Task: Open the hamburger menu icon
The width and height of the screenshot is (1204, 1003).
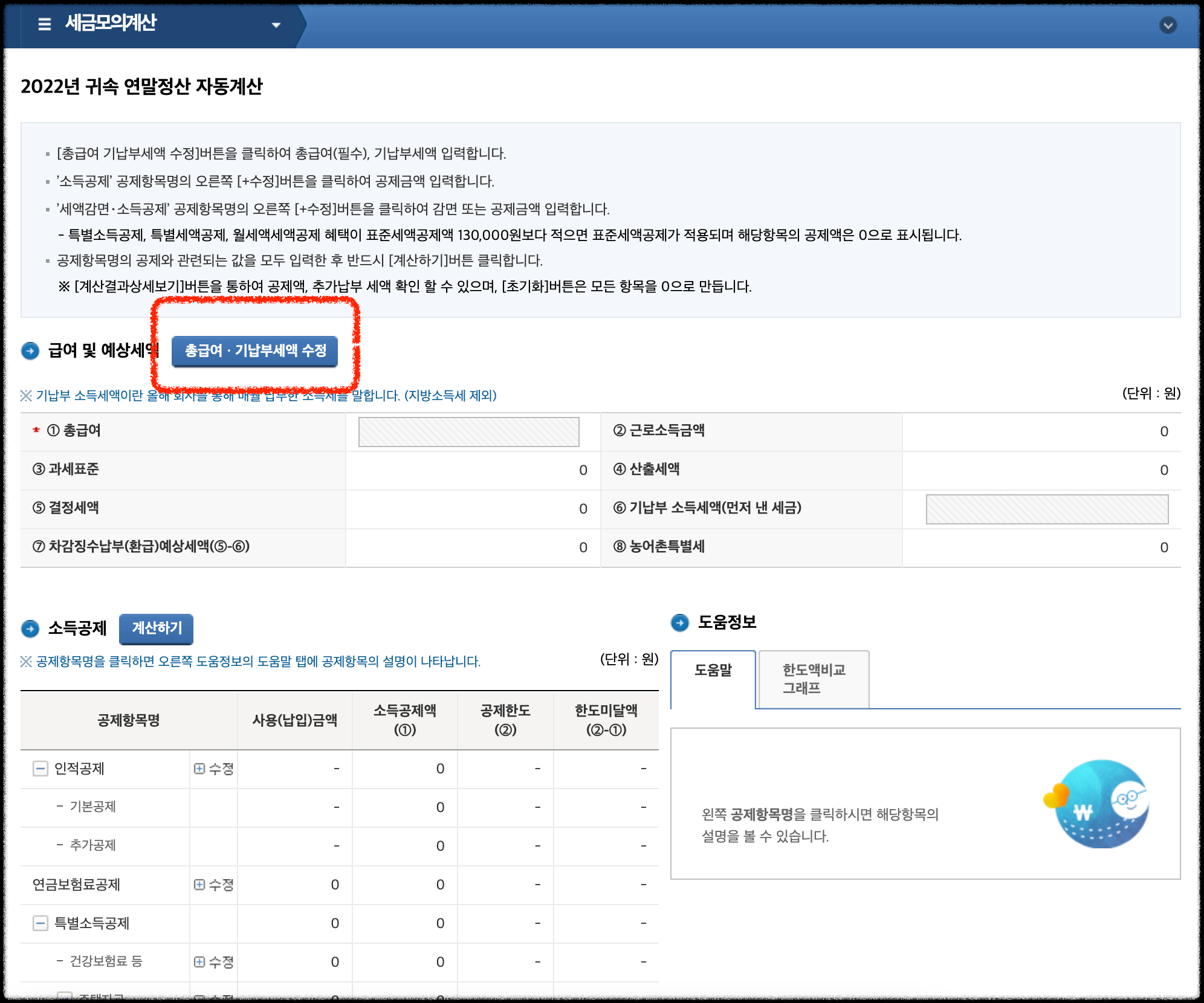Action: coord(44,24)
